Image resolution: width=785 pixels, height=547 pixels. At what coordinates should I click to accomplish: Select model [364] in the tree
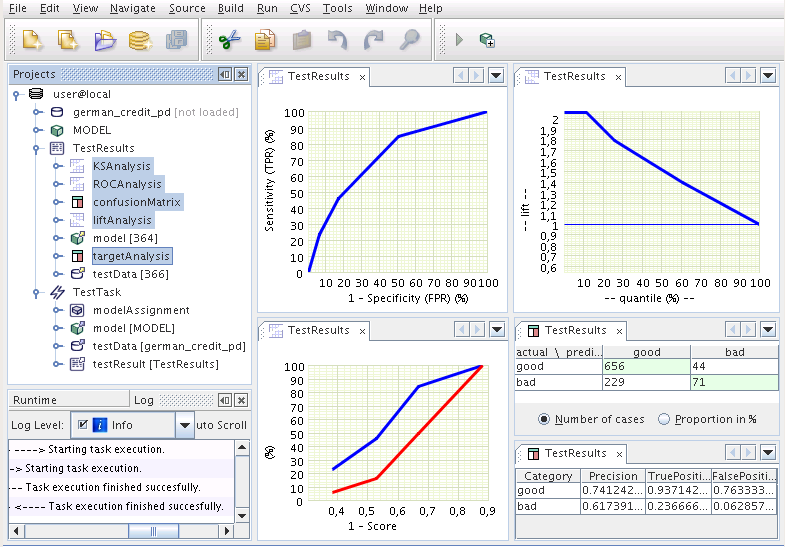[125, 238]
